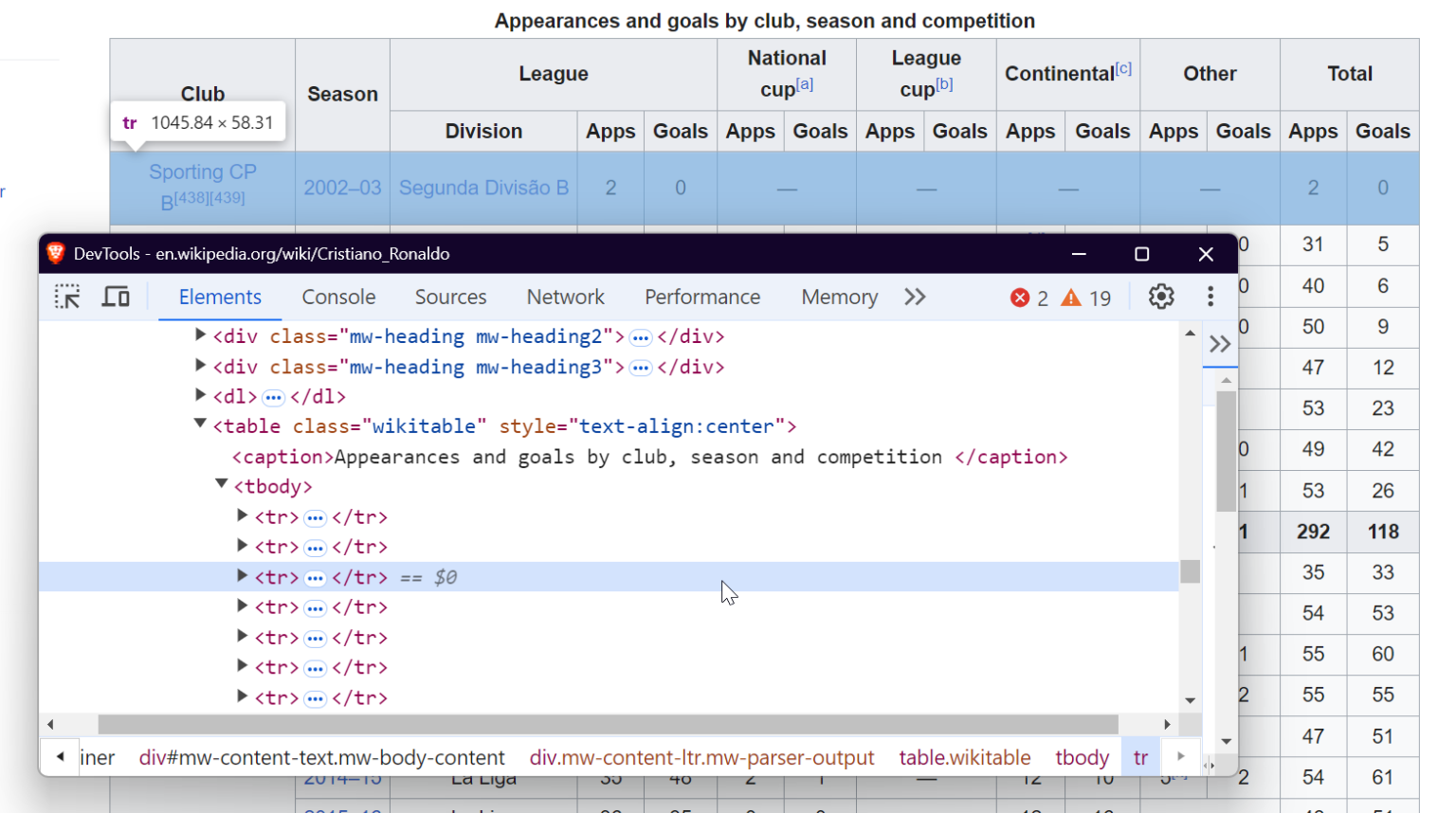
Task: Expand the first tr inside tbody
Action: click(242, 516)
